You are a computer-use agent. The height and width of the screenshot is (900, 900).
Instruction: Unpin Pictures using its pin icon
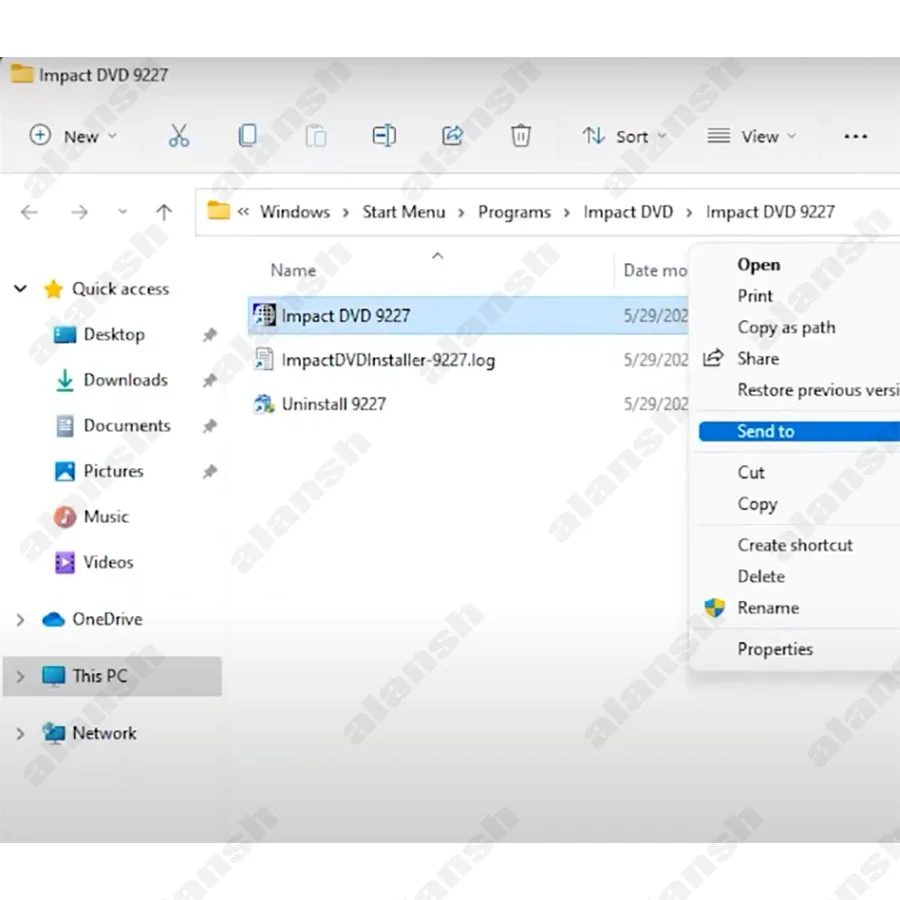tap(210, 471)
